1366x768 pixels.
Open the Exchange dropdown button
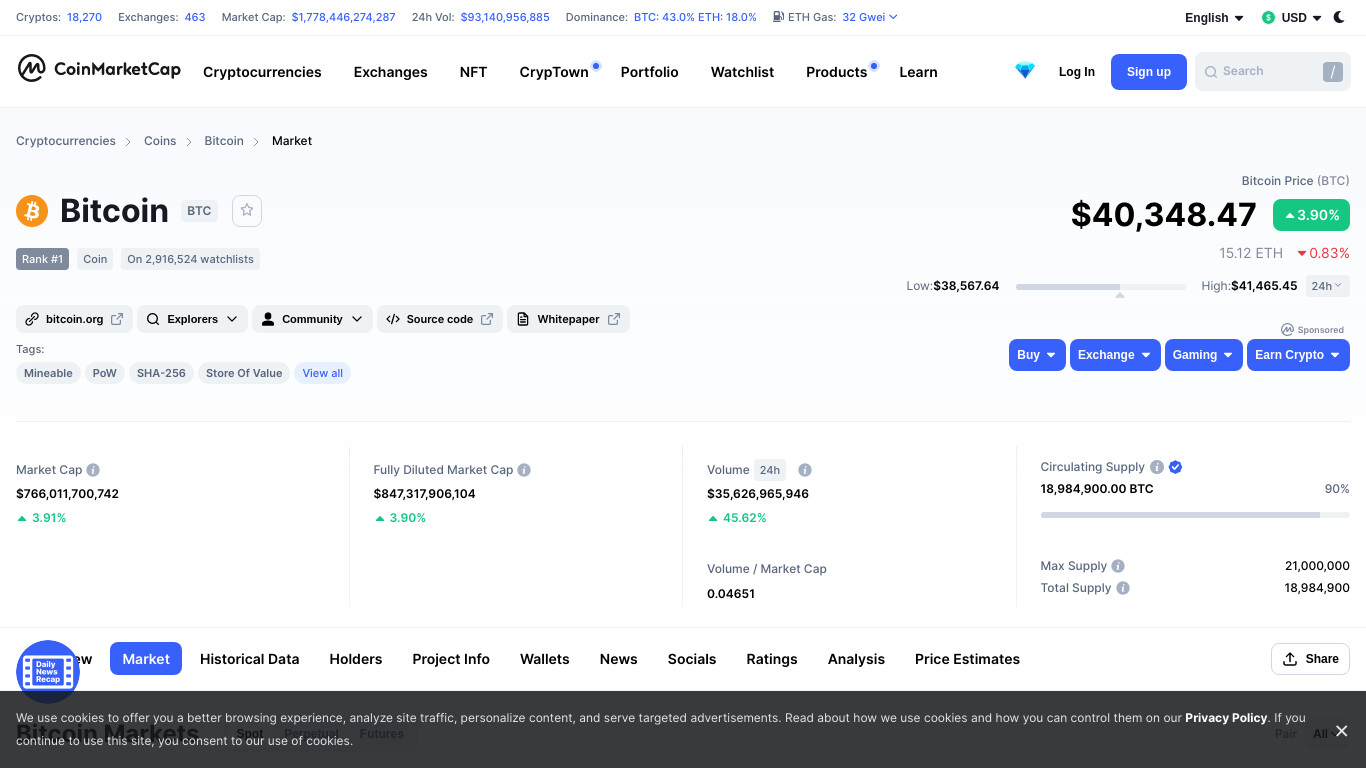[x=1115, y=355]
